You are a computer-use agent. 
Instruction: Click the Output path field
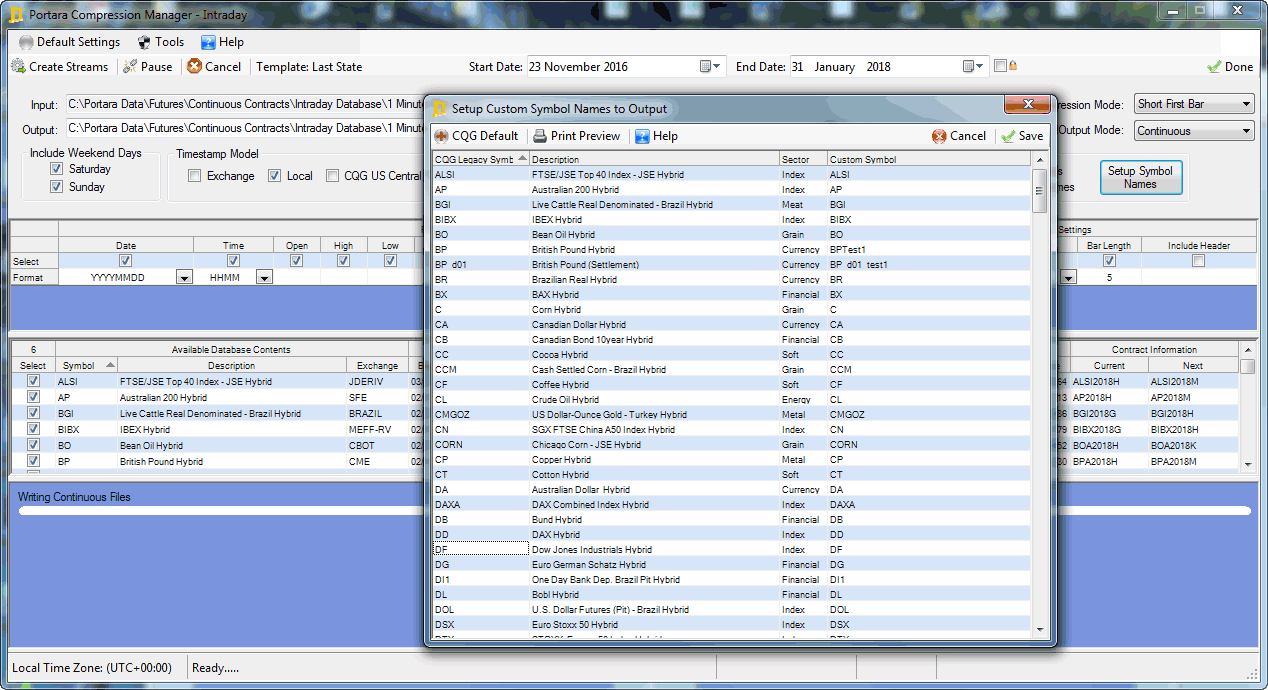(x=245, y=128)
